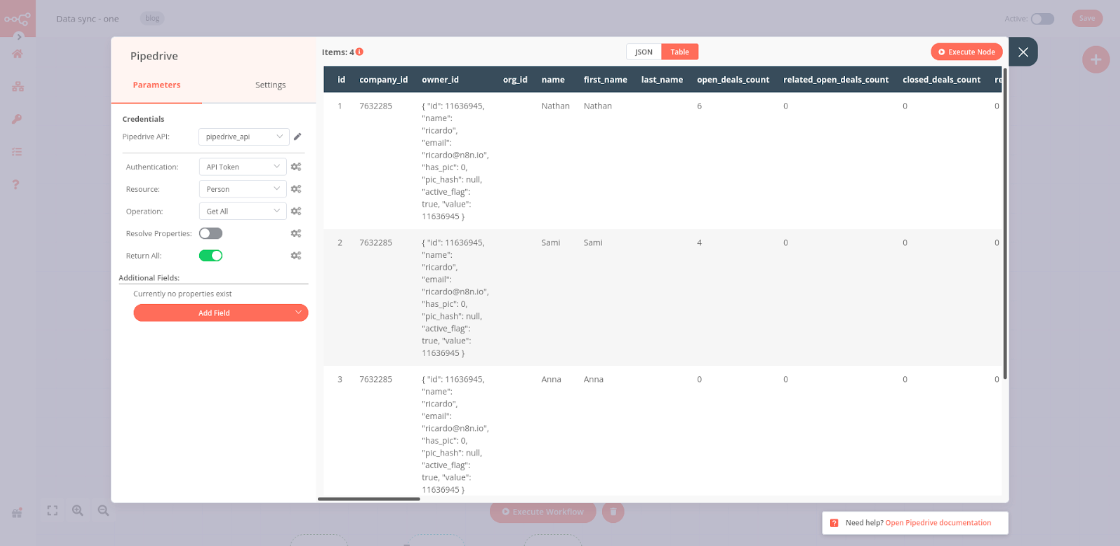Screen dimensions: 1120x546
Task: Select the name cell Sami
Action: [x=551, y=243]
